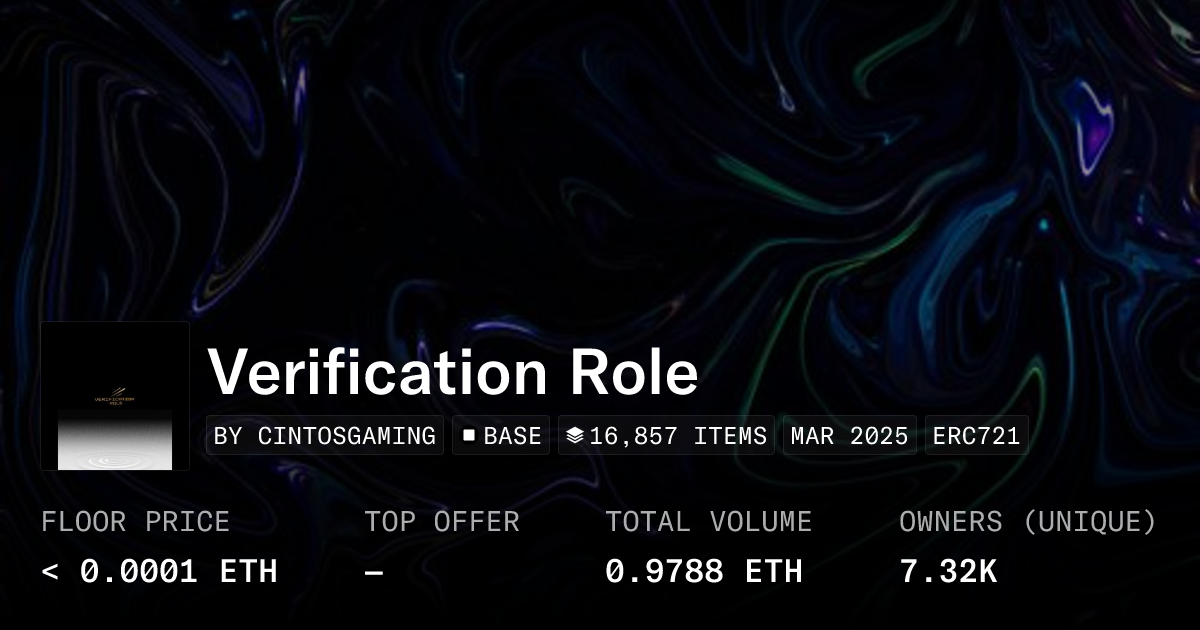The width and height of the screenshot is (1200, 630).
Task: Click the MAR 2025 creation date badge
Action: (x=849, y=436)
